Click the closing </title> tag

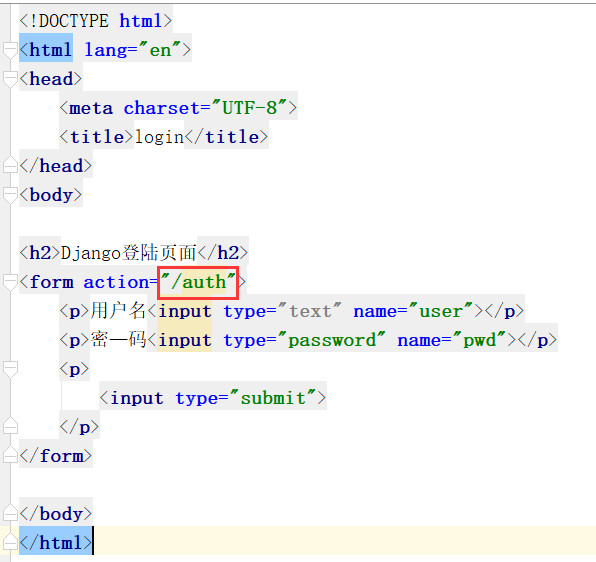coord(227,137)
